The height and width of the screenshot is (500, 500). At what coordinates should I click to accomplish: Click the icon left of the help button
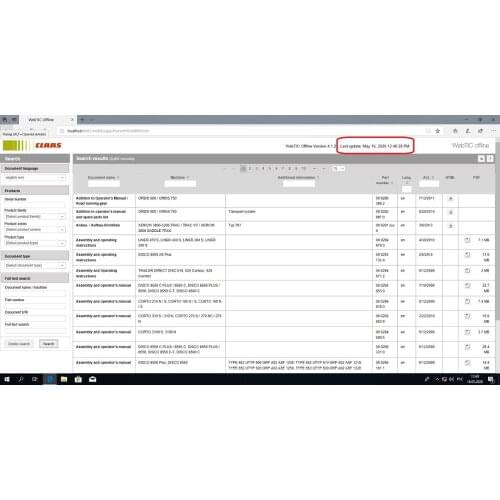coord(481,159)
